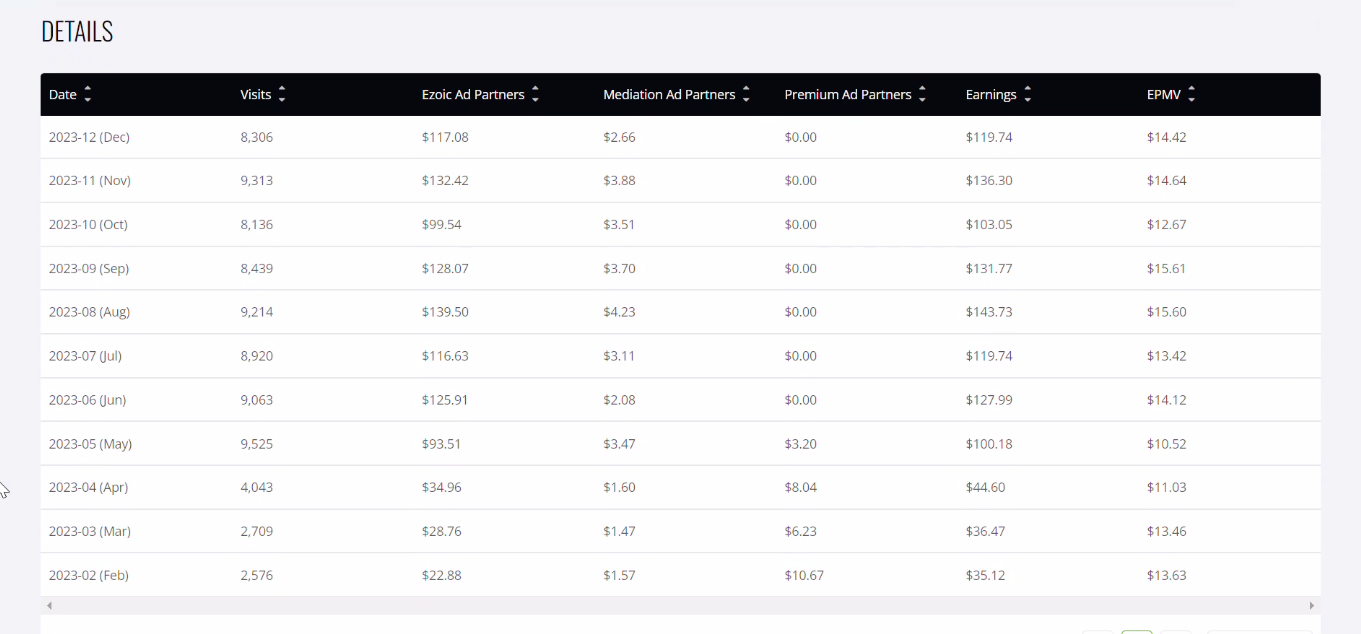Viewport: 1361px width, 634px height.
Task: Select the 2023-07 (Jul) date cell
Action: click(x=85, y=356)
